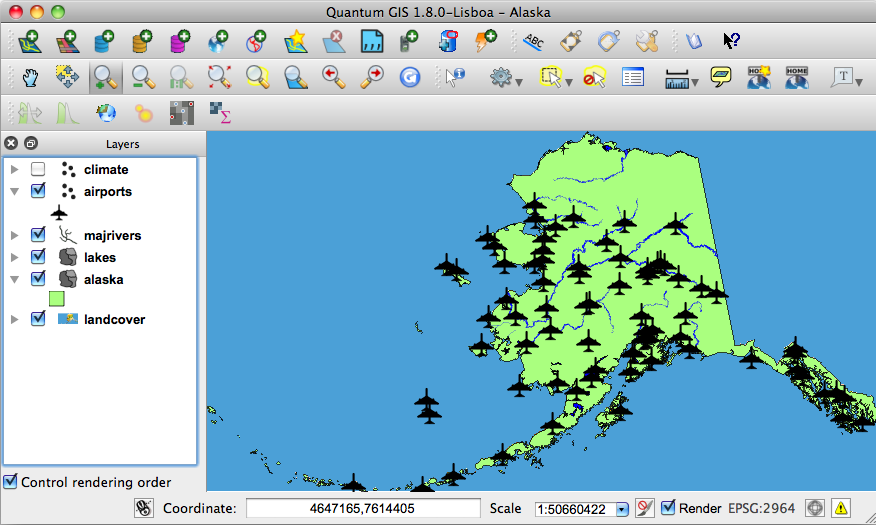The image size is (876, 525).
Task: Click the Zoom Last arrow icon
Action: pyautogui.click(x=333, y=77)
